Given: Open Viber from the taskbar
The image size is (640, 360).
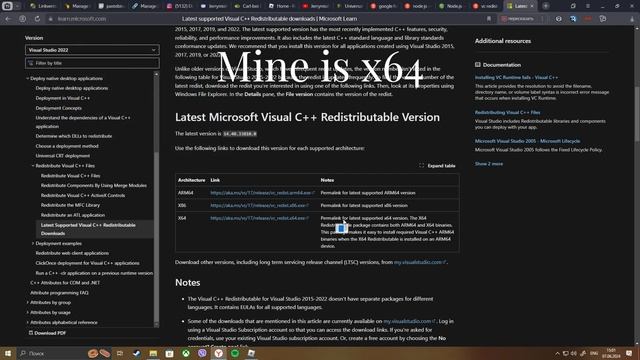Looking at the screenshot, I should tap(202, 353).
